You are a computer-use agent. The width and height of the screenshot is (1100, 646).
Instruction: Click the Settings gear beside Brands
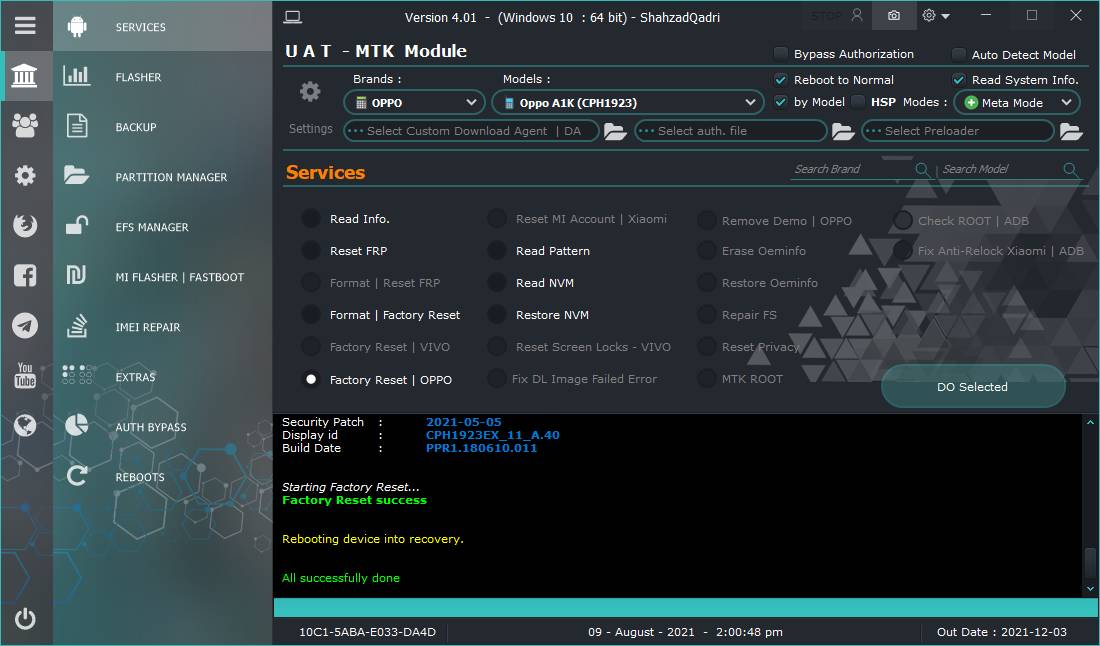[x=310, y=91]
